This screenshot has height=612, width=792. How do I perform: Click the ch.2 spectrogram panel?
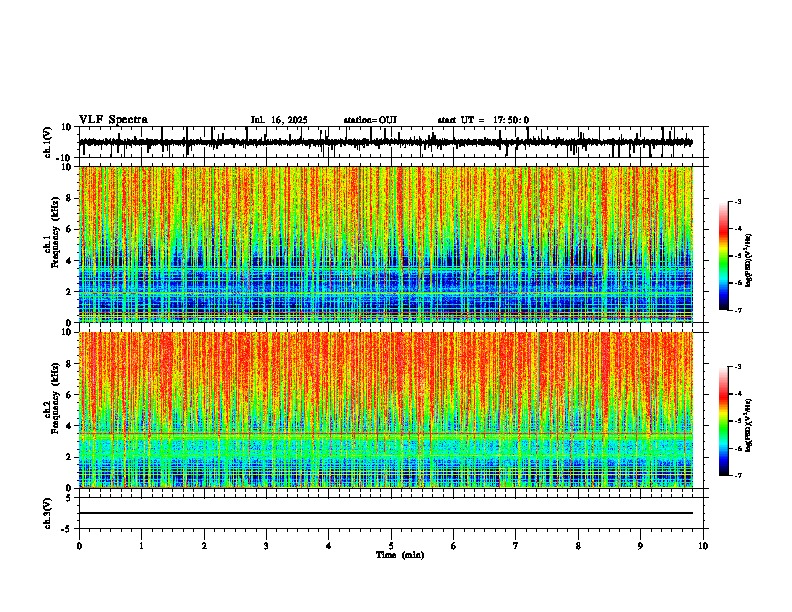click(386, 410)
